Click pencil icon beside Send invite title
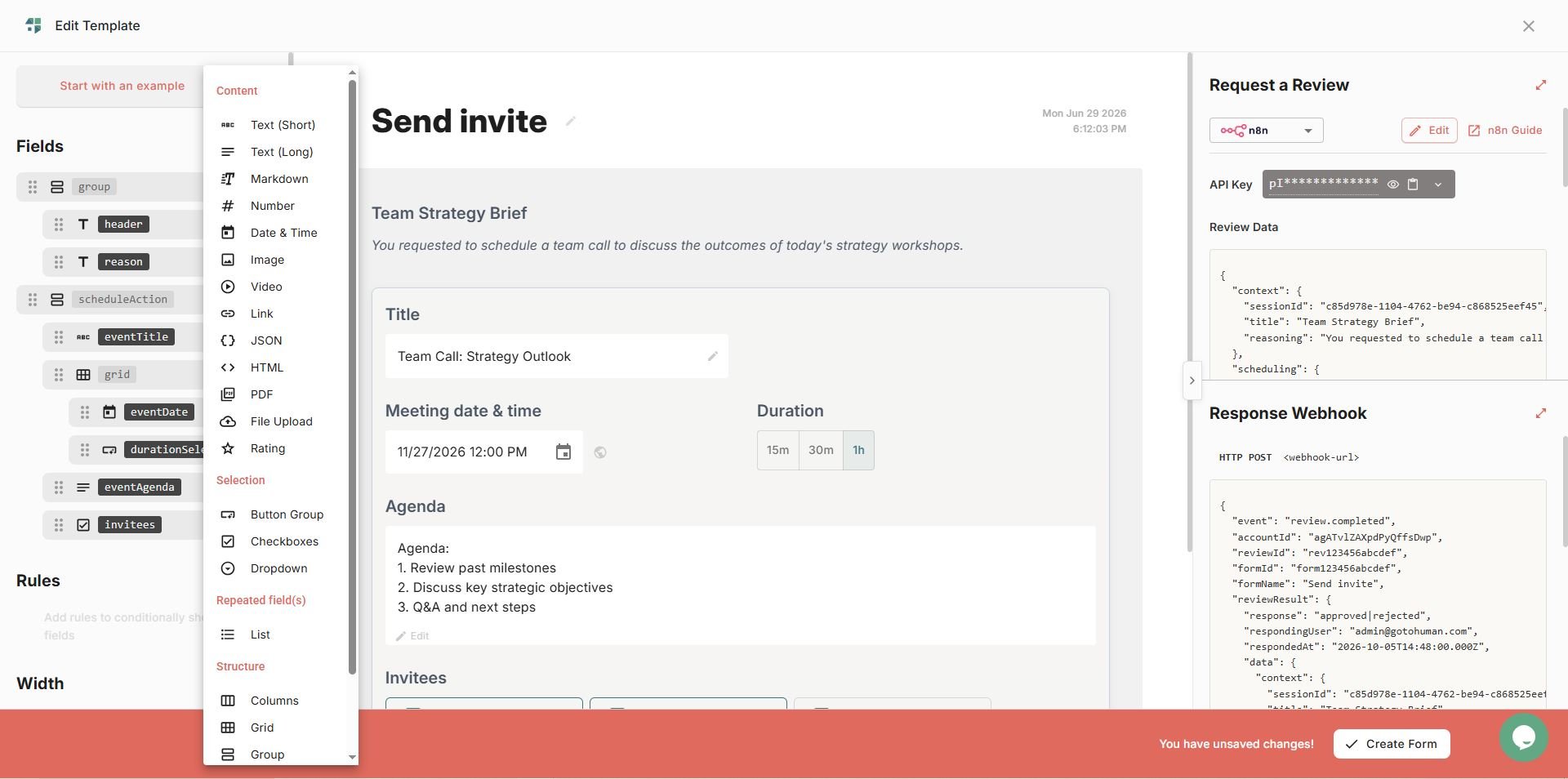This screenshot has width=1568, height=779. coord(571,122)
